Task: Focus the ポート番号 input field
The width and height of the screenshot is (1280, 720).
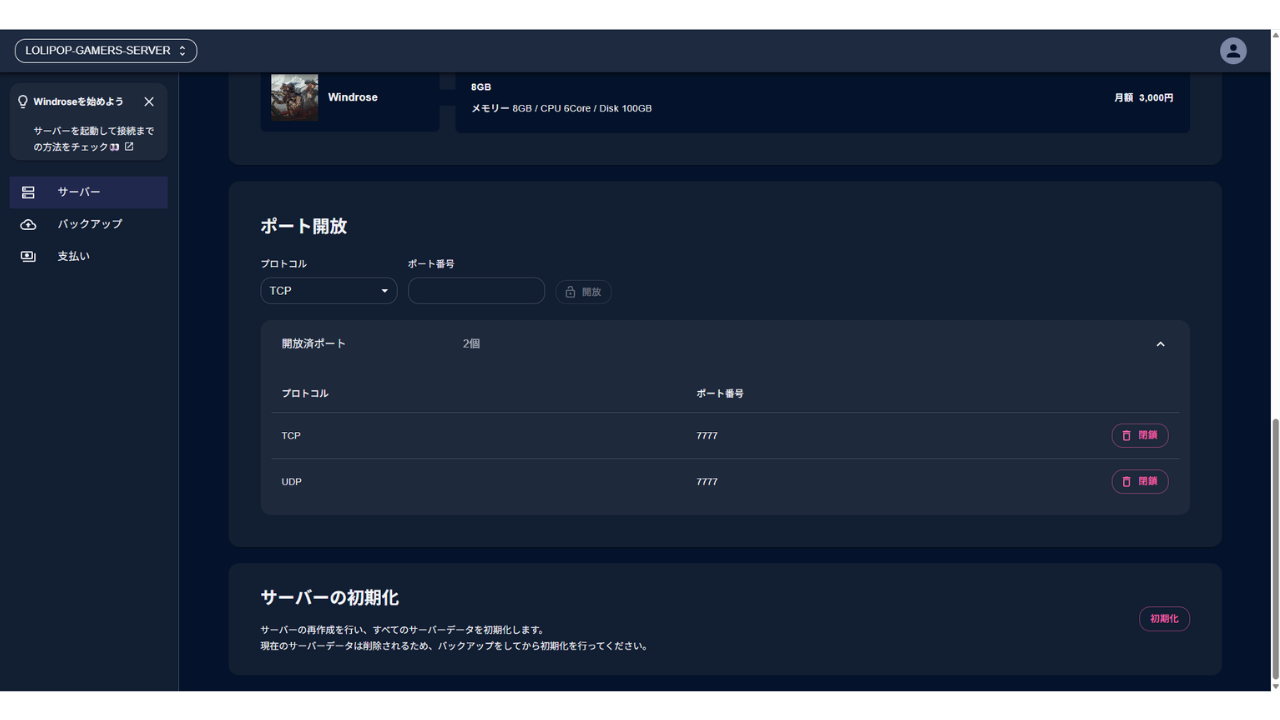Action: click(x=476, y=291)
